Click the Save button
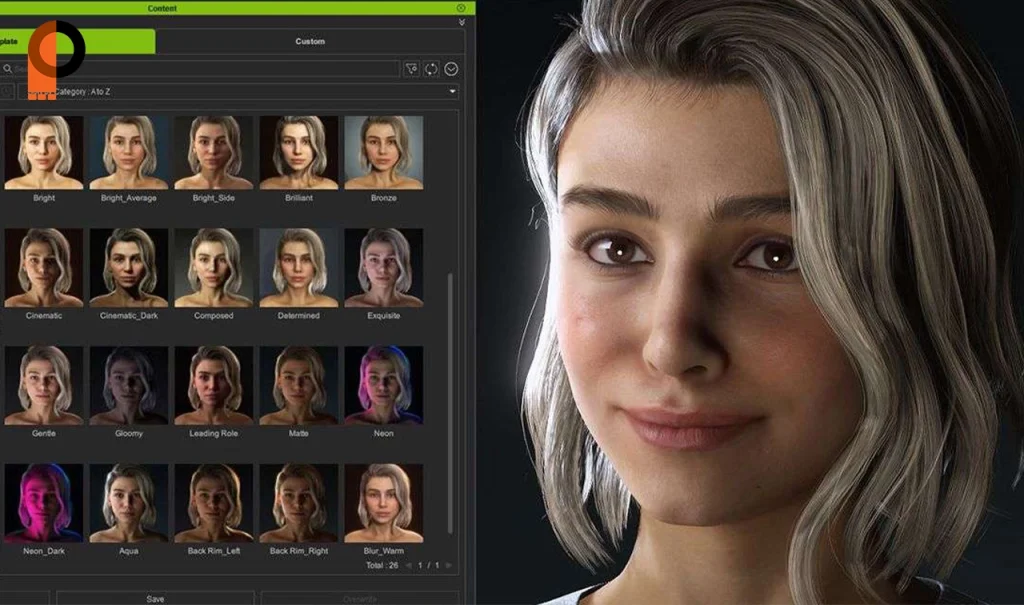Viewport: 1024px width, 605px height. pos(155,598)
